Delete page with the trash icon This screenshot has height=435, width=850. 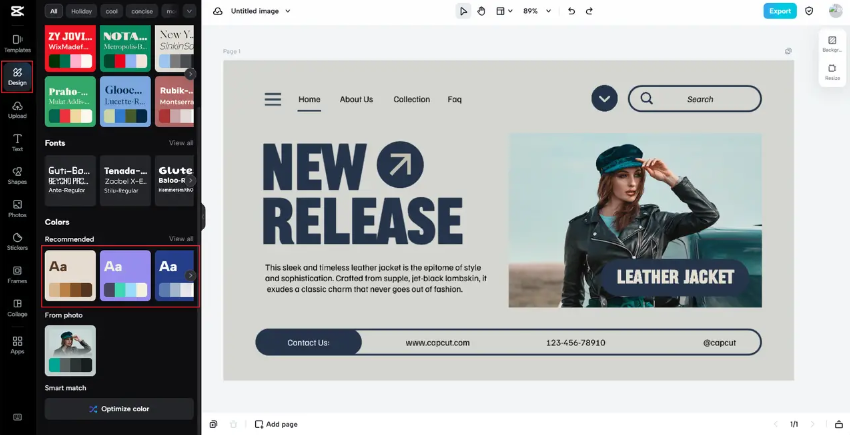[234, 424]
